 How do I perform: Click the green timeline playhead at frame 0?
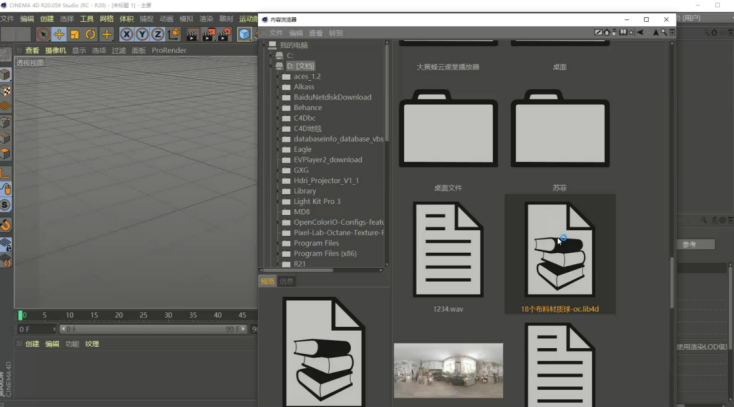coord(21,315)
